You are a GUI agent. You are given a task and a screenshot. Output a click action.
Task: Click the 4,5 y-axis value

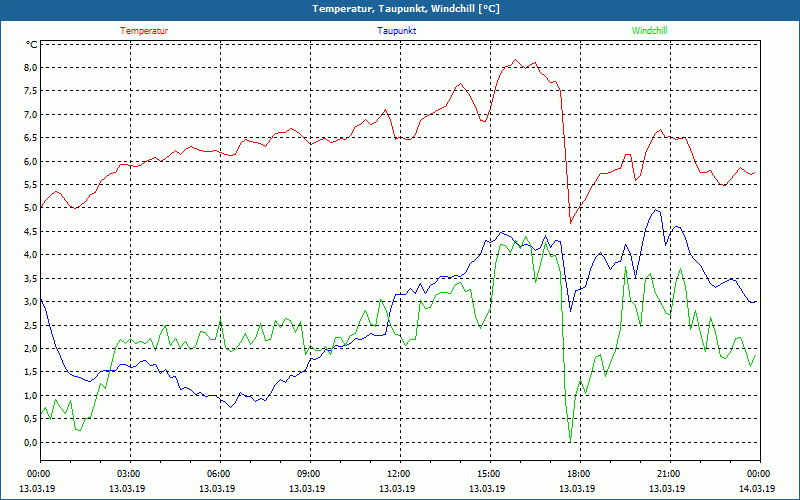tap(31, 231)
